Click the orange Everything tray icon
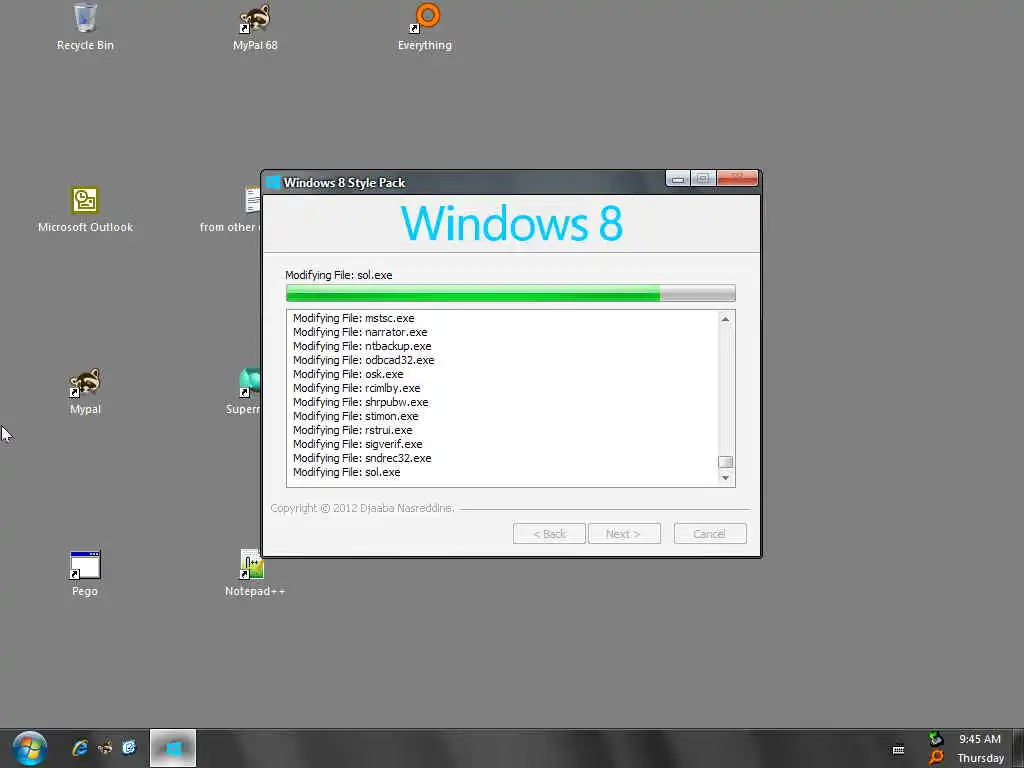The width and height of the screenshot is (1024, 768). [x=936, y=758]
